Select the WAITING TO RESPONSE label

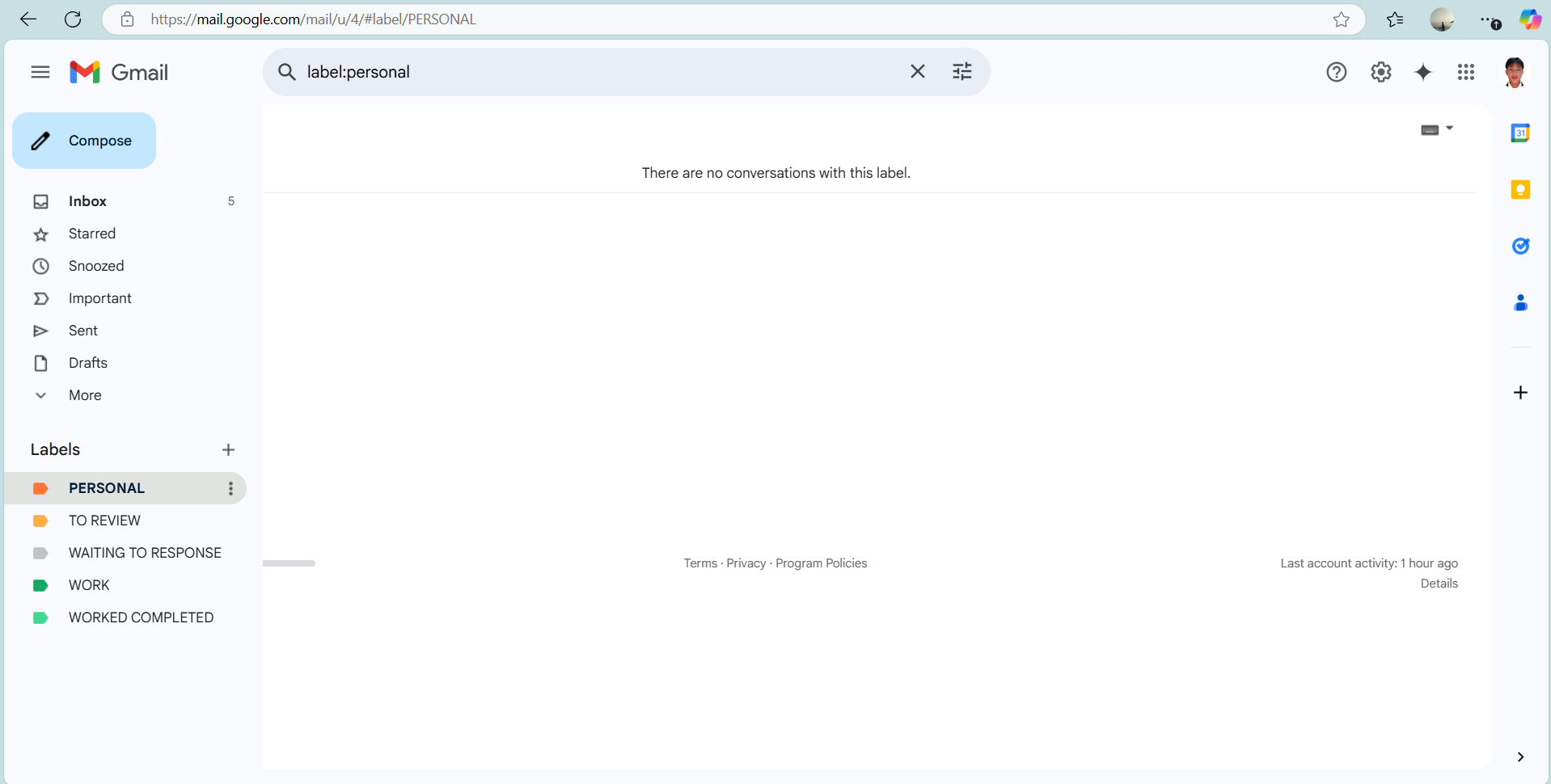pyautogui.click(x=125, y=553)
